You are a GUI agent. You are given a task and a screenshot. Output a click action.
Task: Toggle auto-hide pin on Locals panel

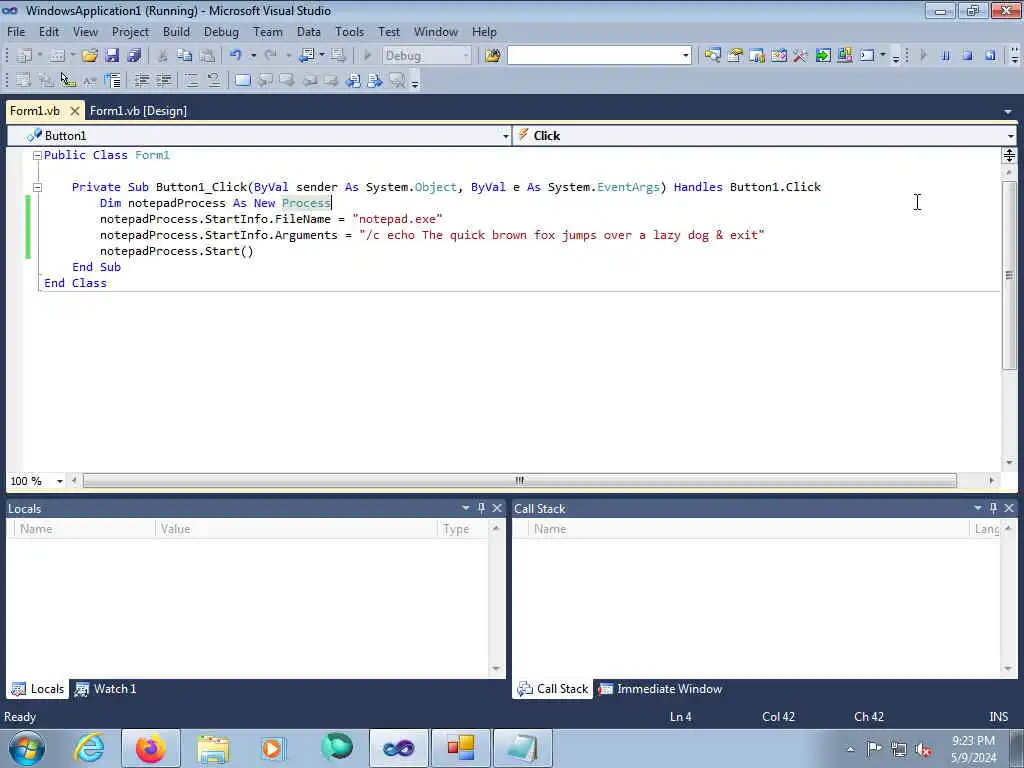[482, 508]
